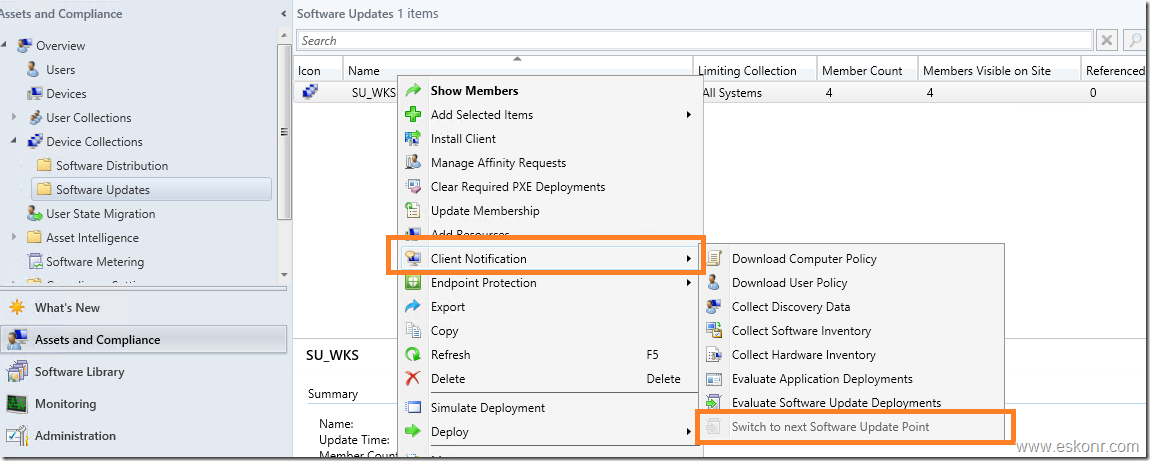Click the Show Members green arrow icon
1150x461 pixels.
[413, 91]
